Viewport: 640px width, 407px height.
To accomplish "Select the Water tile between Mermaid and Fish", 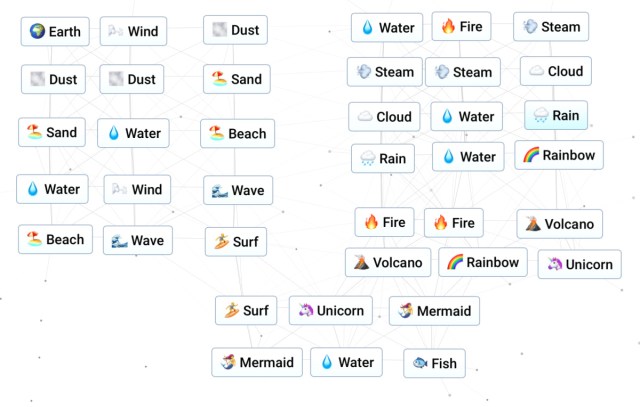I will [345, 362].
